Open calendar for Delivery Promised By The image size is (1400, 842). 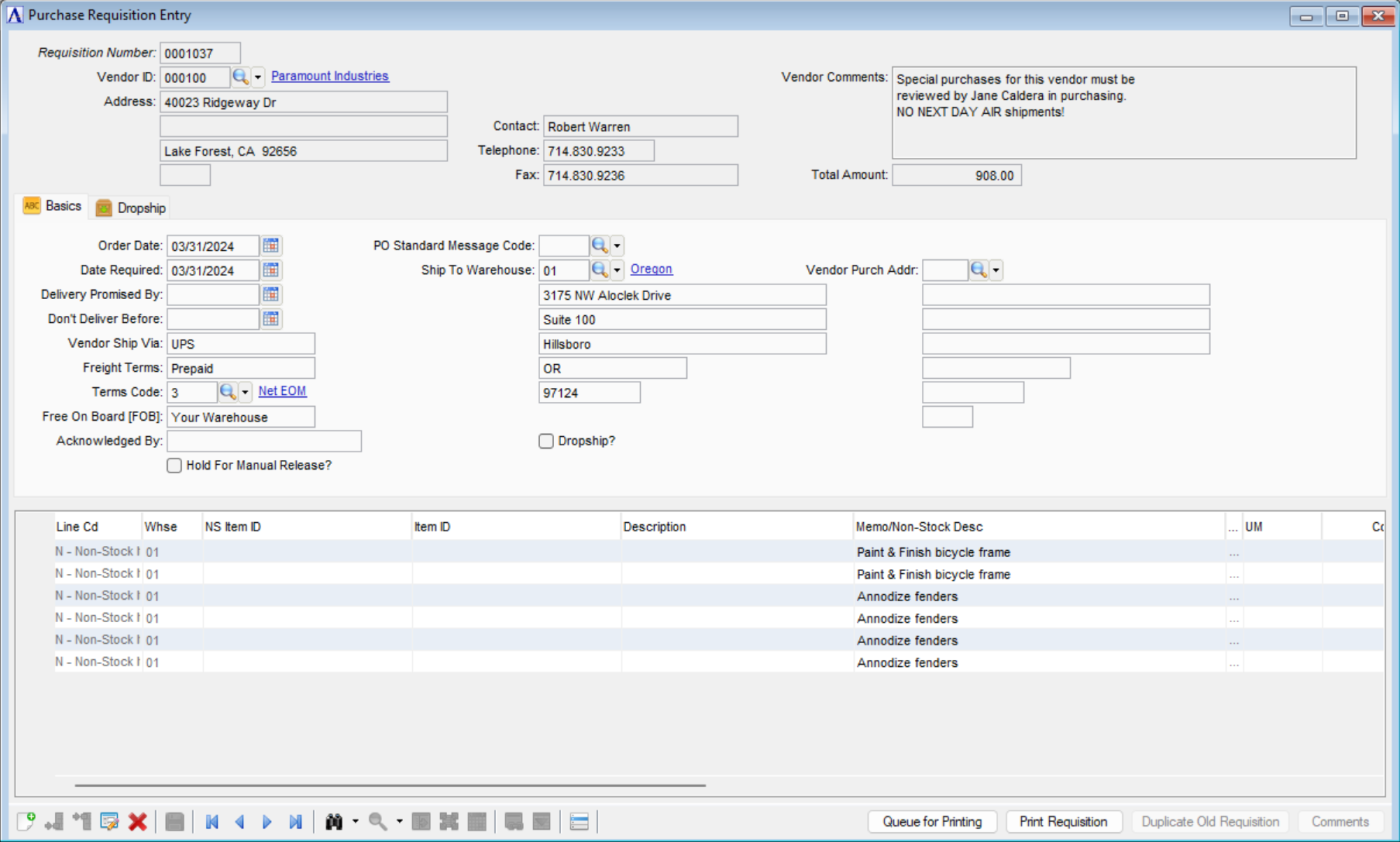pyautogui.click(x=272, y=294)
